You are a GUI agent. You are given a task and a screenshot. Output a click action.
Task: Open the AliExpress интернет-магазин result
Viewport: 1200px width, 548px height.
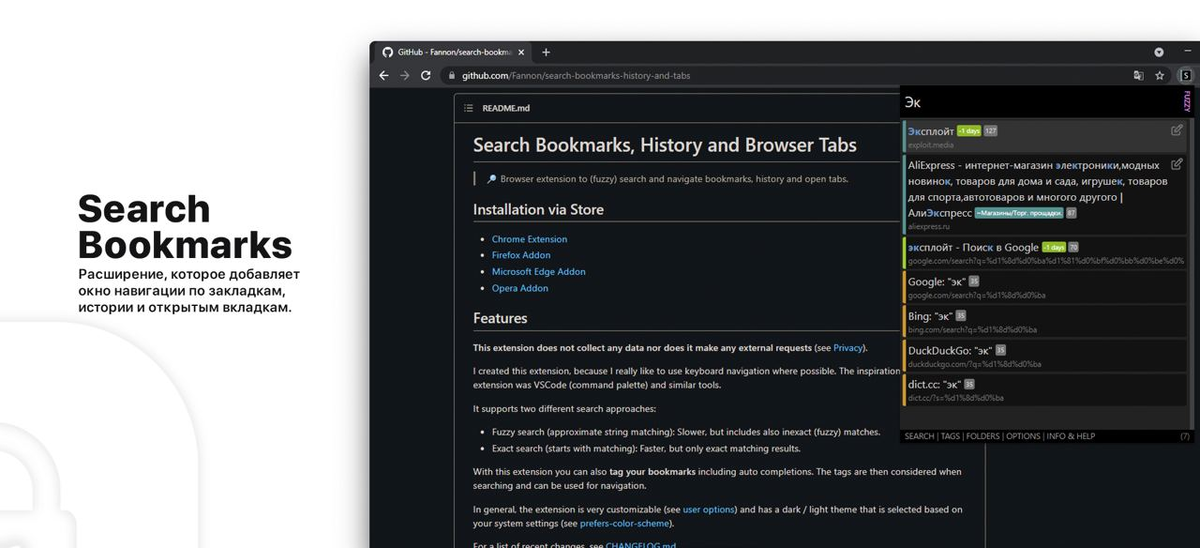[1044, 194]
